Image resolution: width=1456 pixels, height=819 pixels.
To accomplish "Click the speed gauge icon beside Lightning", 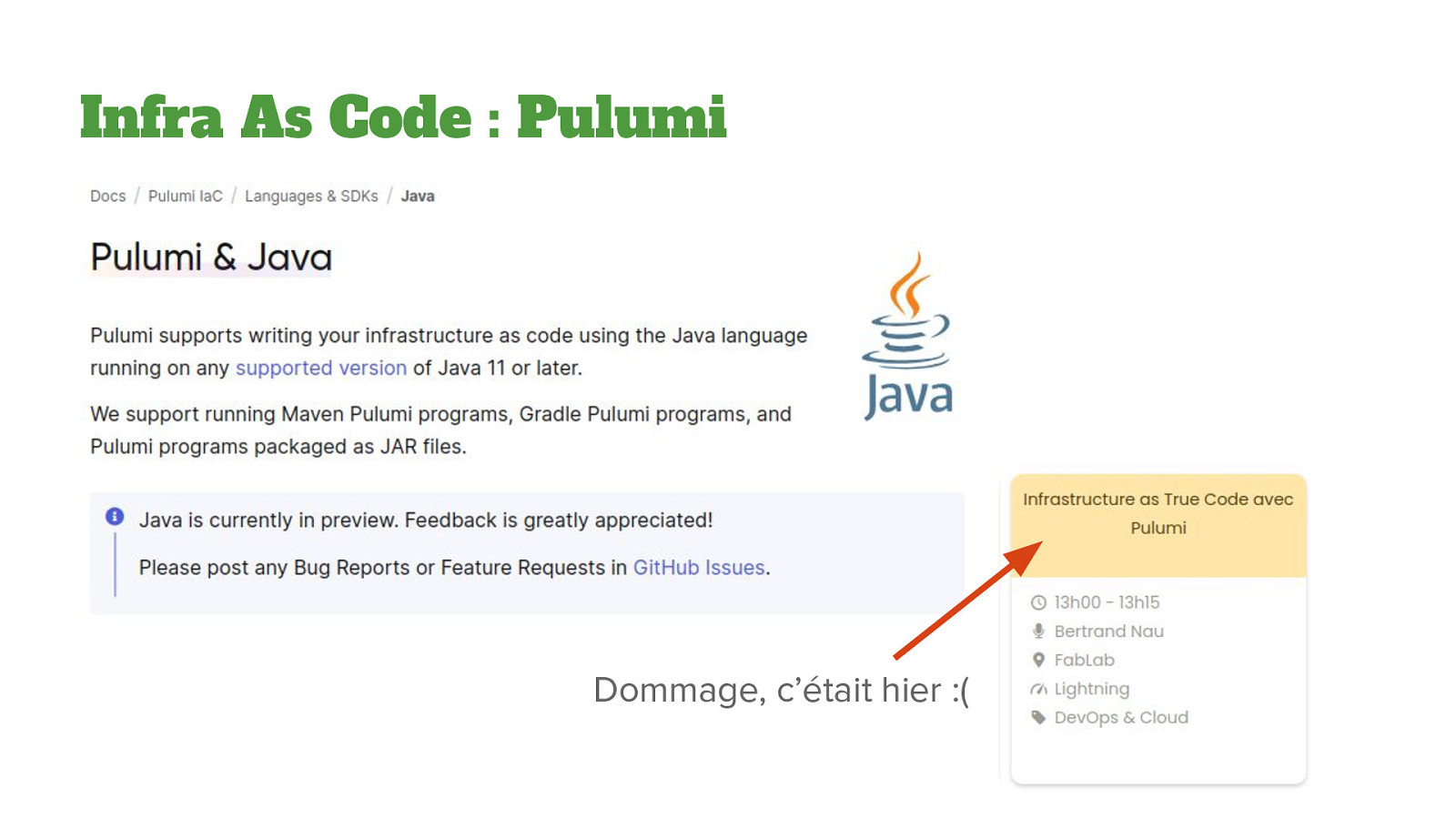I will point(1038,689).
